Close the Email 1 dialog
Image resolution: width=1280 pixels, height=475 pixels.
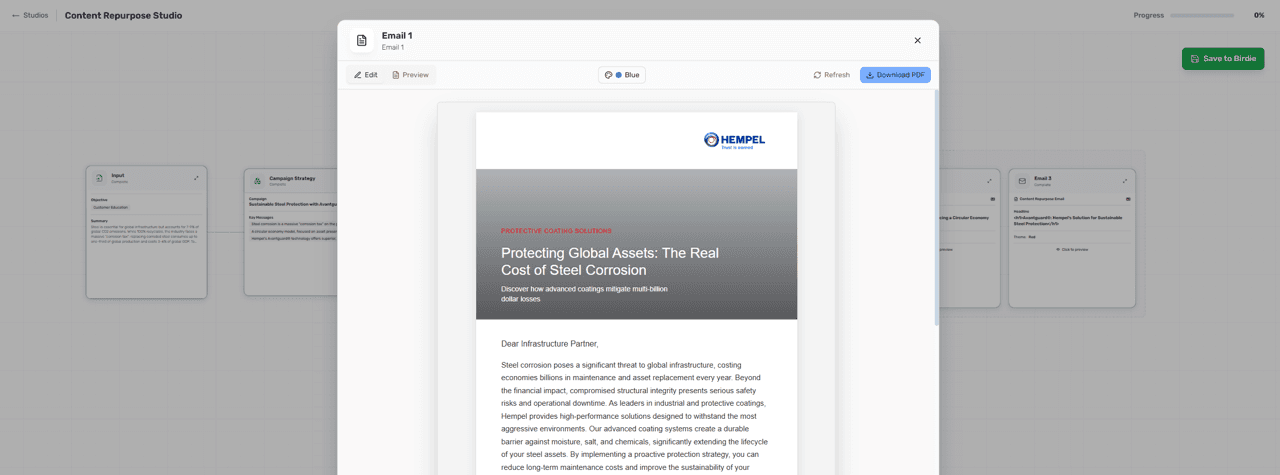[x=918, y=40]
